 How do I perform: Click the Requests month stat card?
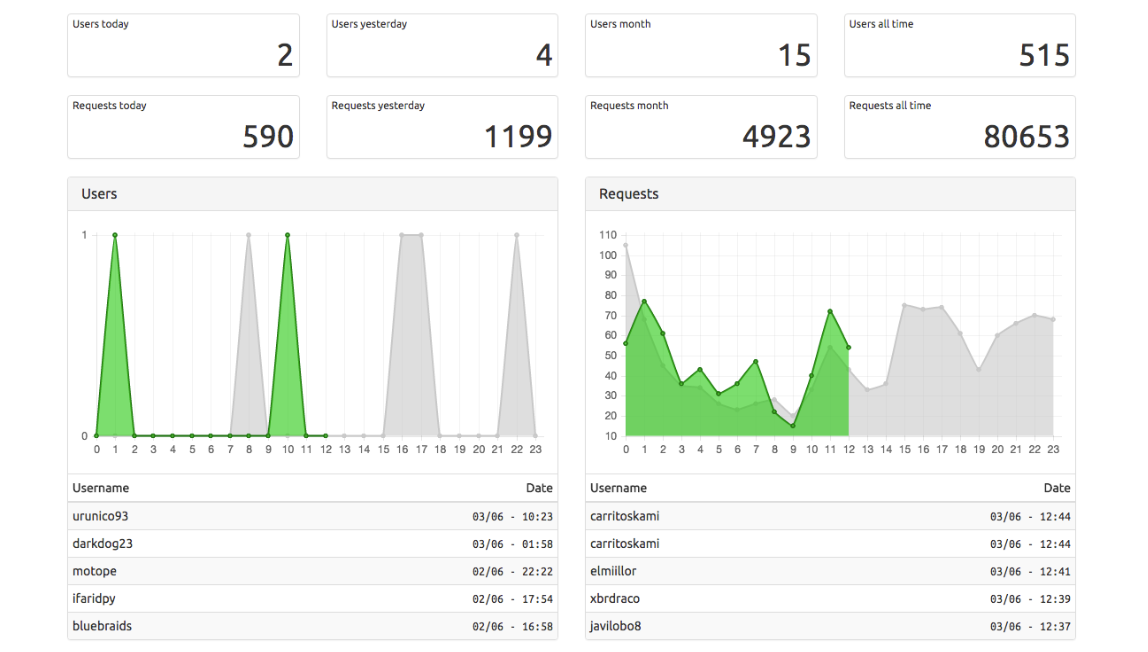701,127
